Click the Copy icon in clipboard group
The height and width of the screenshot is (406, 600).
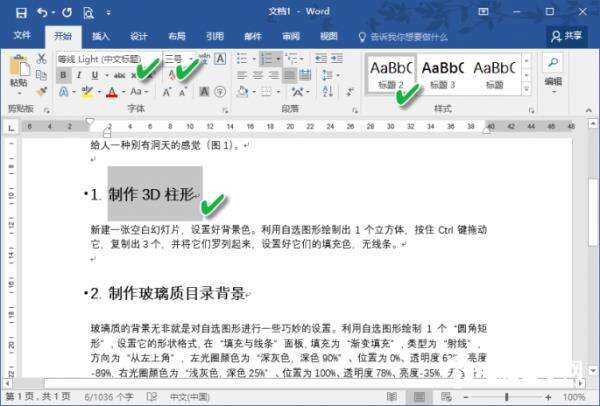(41, 75)
